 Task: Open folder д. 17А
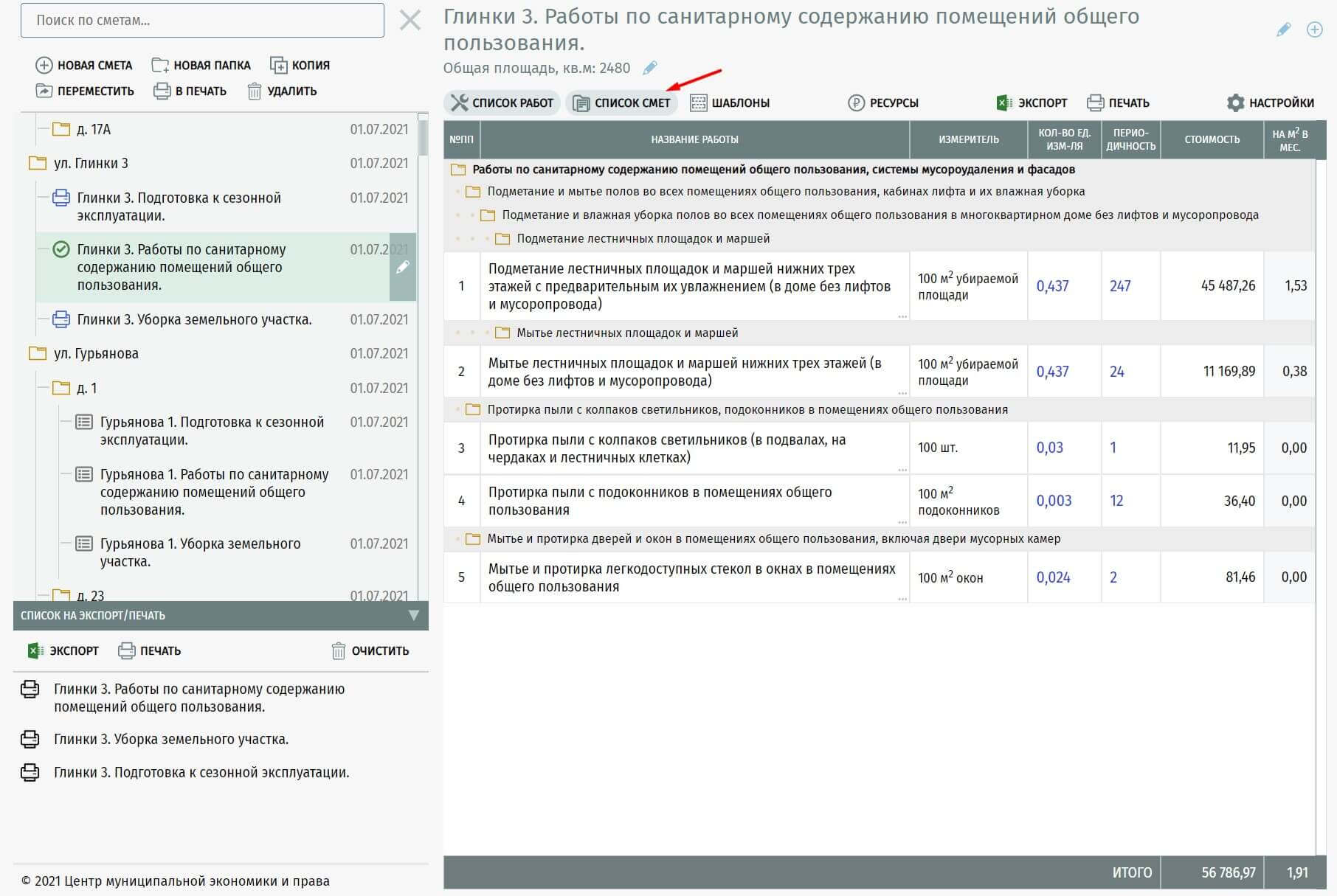pyautogui.click(x=61, y=129)
